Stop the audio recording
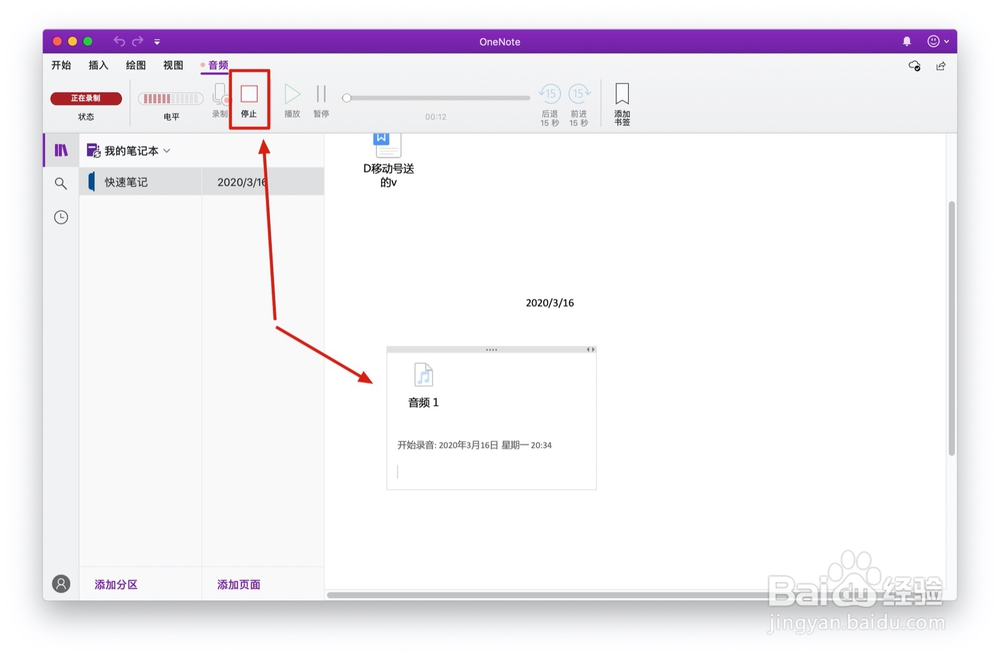The height and width of the screenshot is (657, 1000). (x=249, y=100)
